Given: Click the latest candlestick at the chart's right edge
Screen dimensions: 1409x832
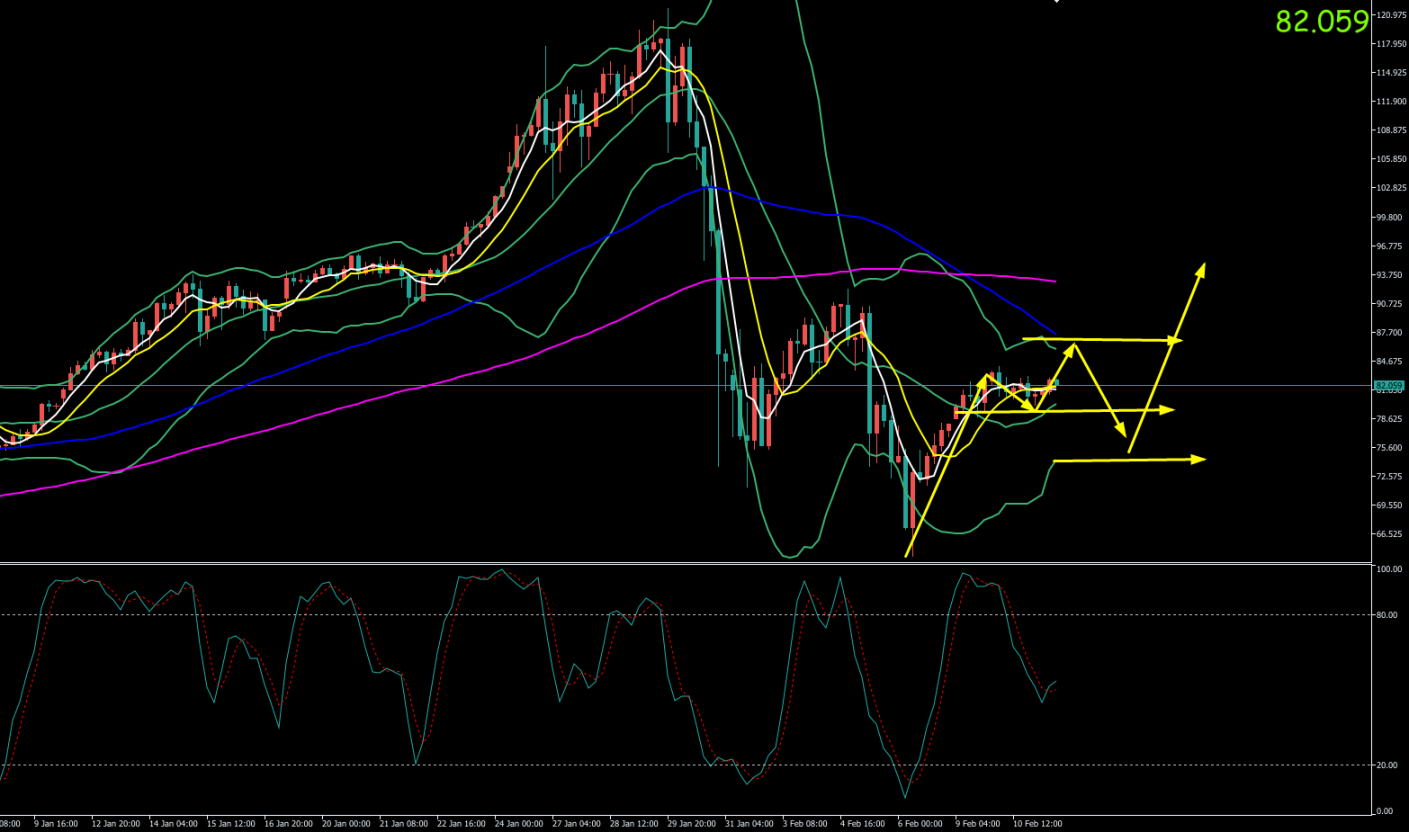Looking at the screenshot, I should click(x=1056, y=383).
